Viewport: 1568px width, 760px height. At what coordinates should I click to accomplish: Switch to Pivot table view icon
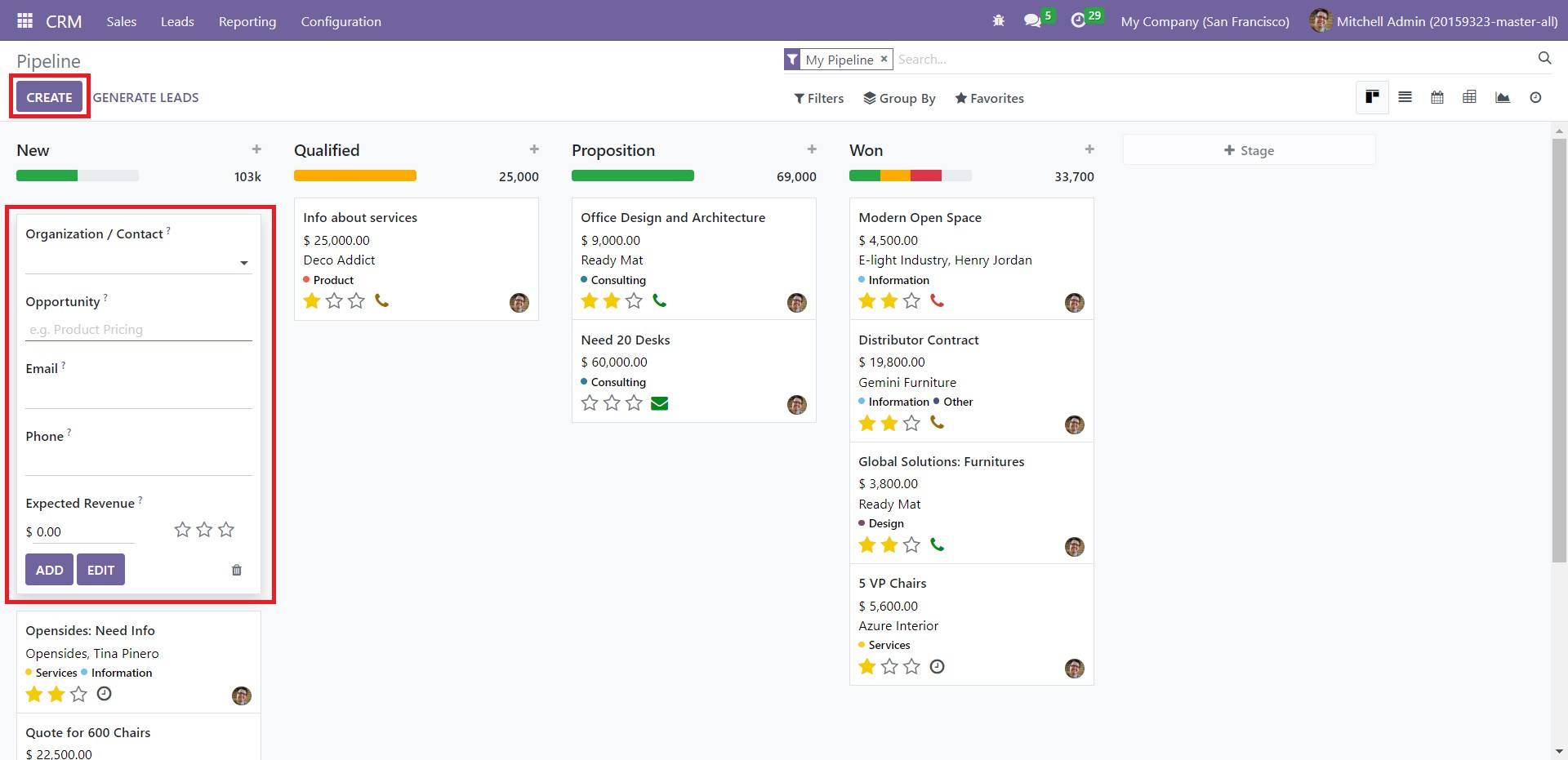pyautogui.click(x=1469, y=97)
